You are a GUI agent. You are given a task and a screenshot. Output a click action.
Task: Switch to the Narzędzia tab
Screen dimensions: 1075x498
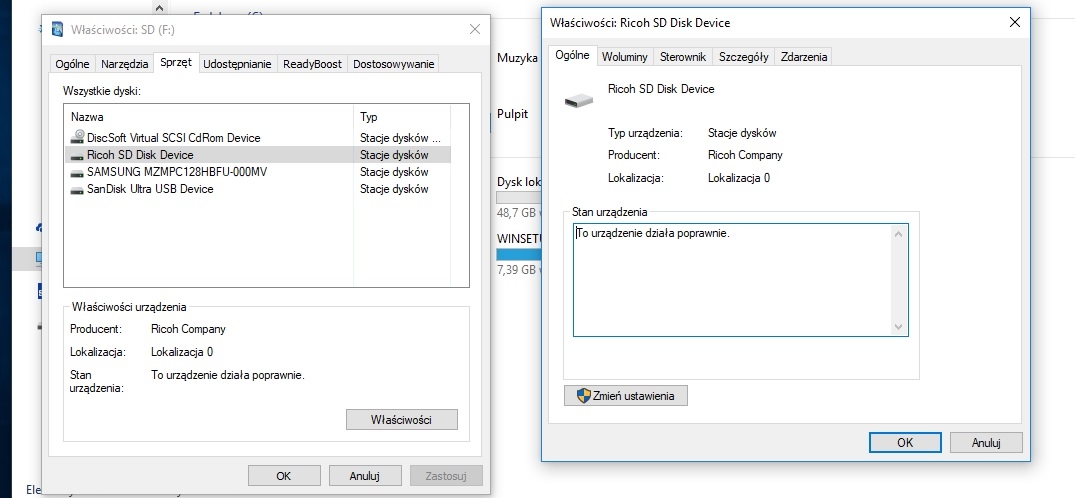[x=125, y=64]
